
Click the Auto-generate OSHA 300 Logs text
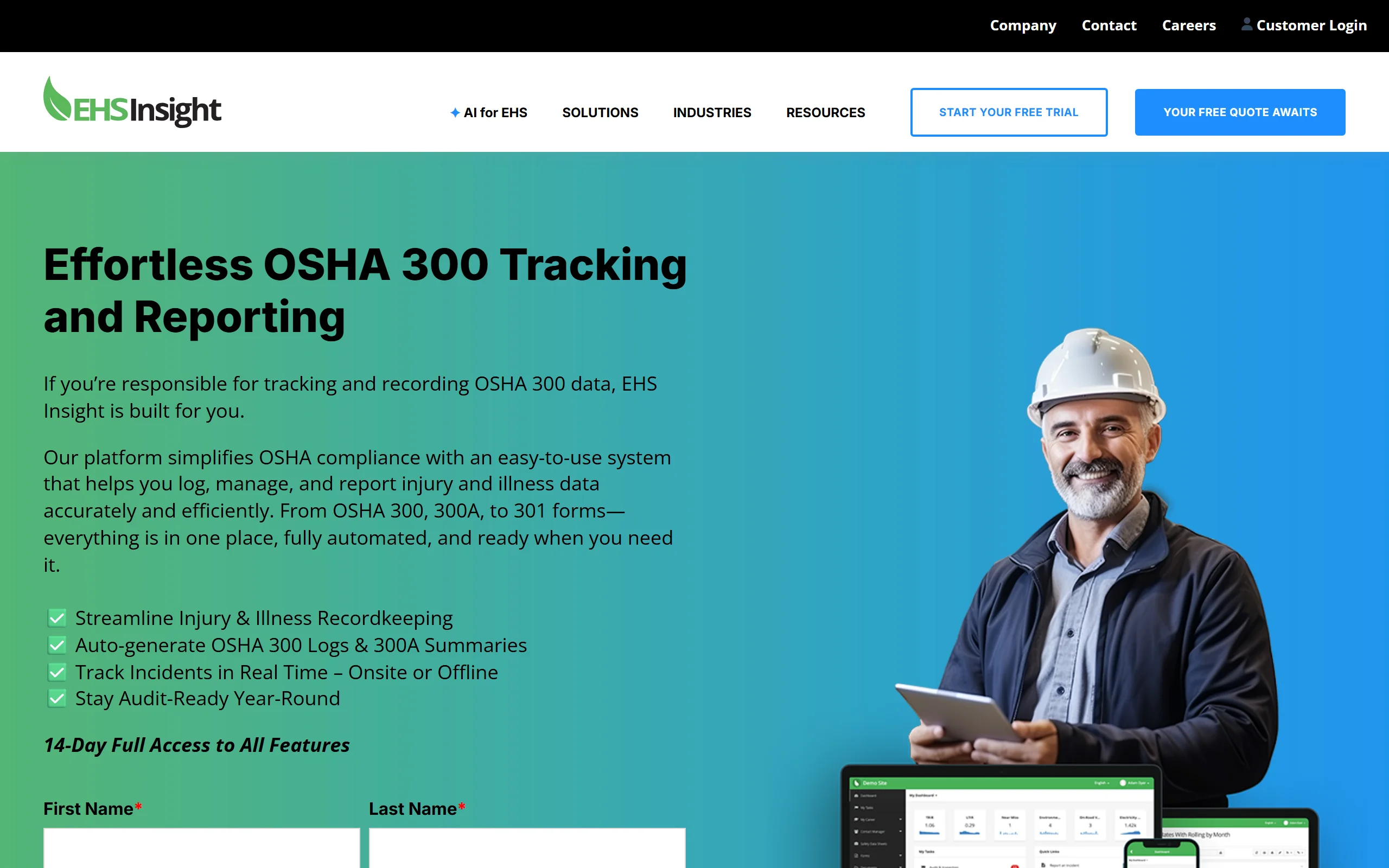coord(301,645)
